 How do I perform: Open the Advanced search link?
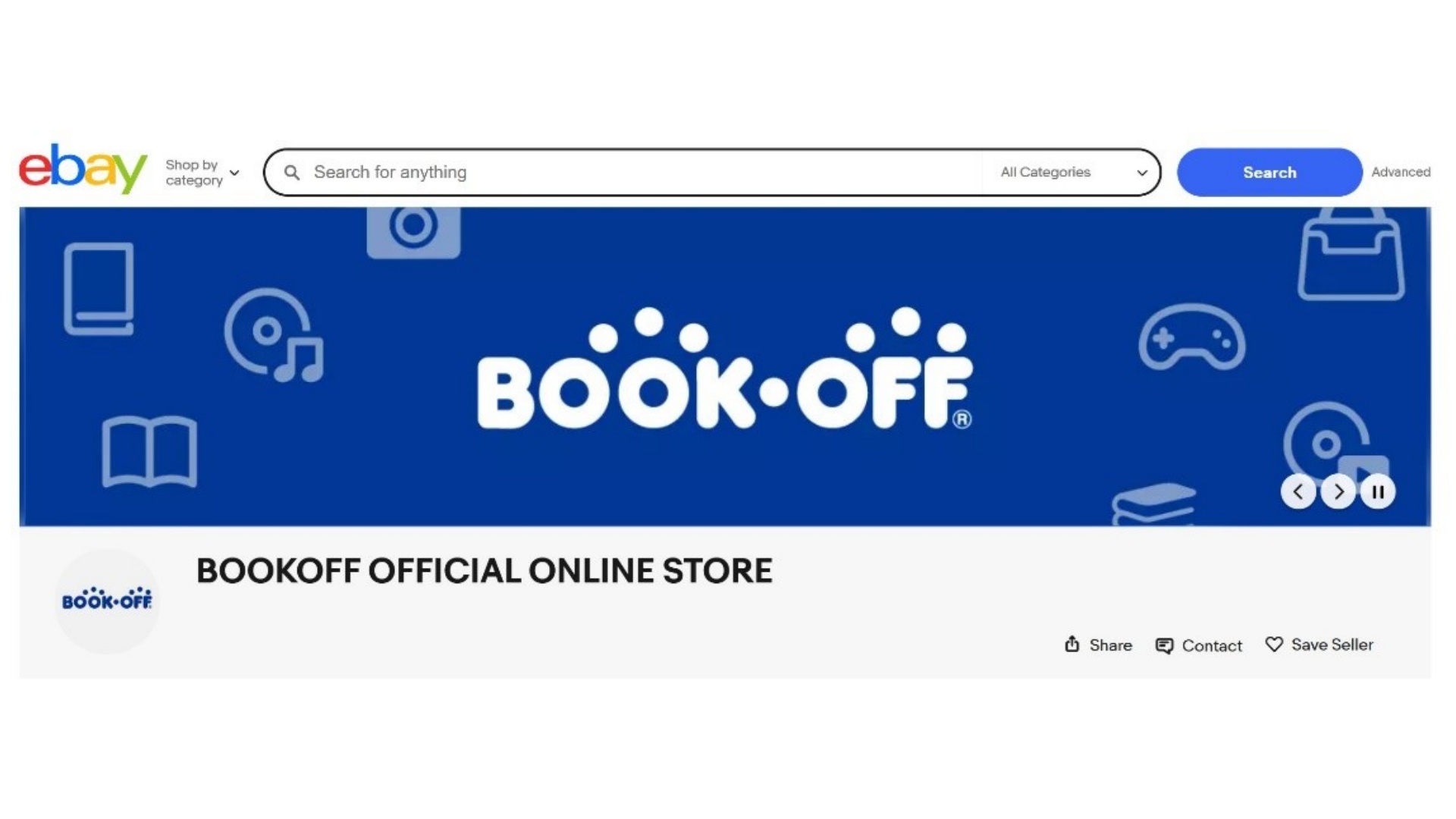1401,172
